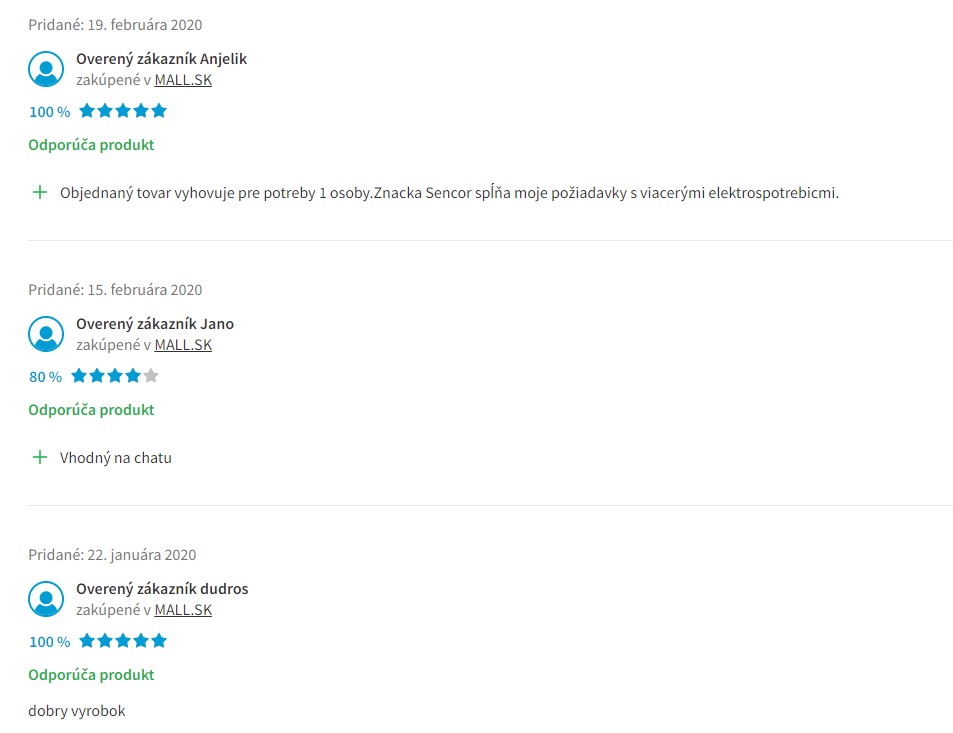This screenshot has height=733, width=953.
Task: Click 'Odporúča produkt' in Jano's review
Action: tap(91, 410)
